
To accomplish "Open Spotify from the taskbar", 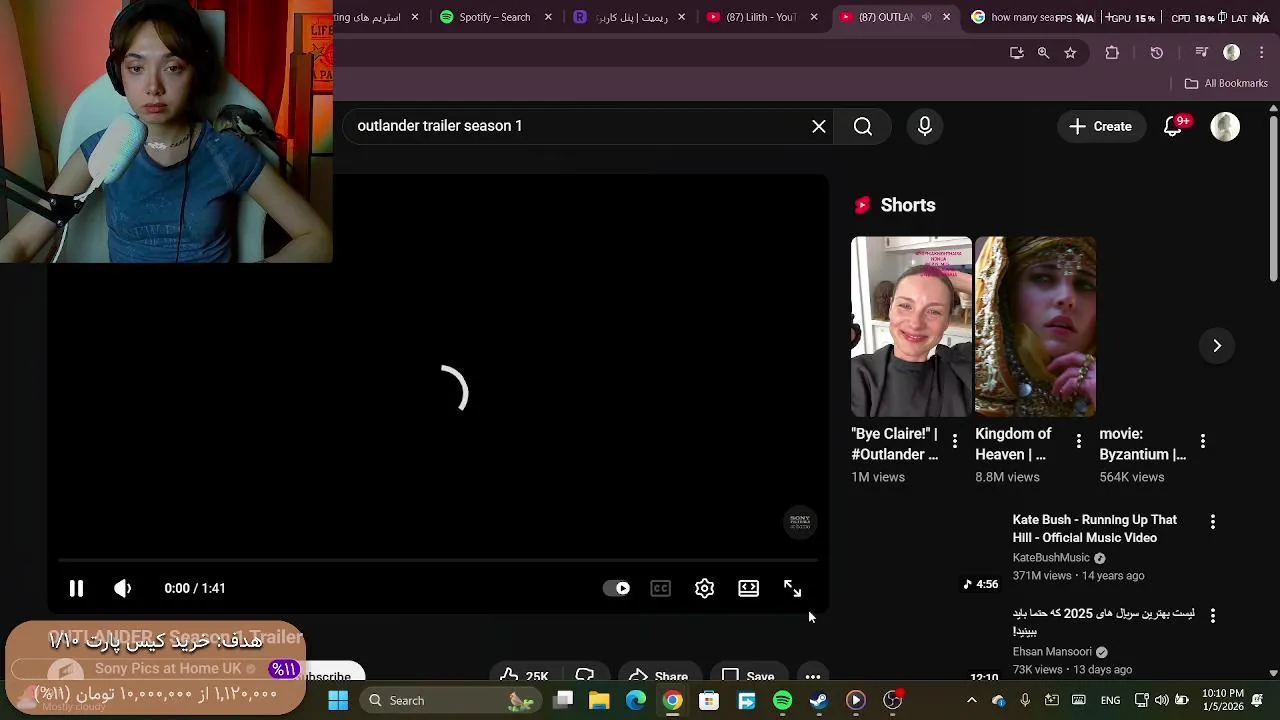I will (x=783, y=700).
